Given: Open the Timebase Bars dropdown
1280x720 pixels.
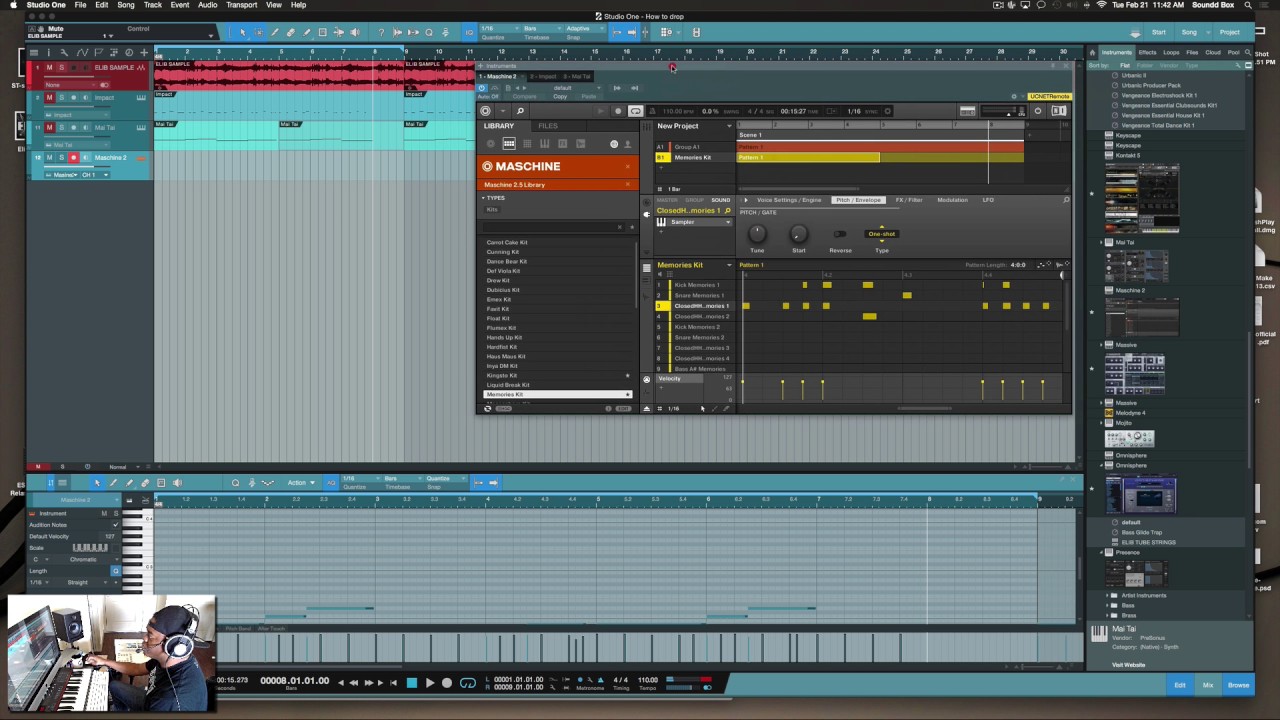Looking at the screenshot, I should [542, 28].
